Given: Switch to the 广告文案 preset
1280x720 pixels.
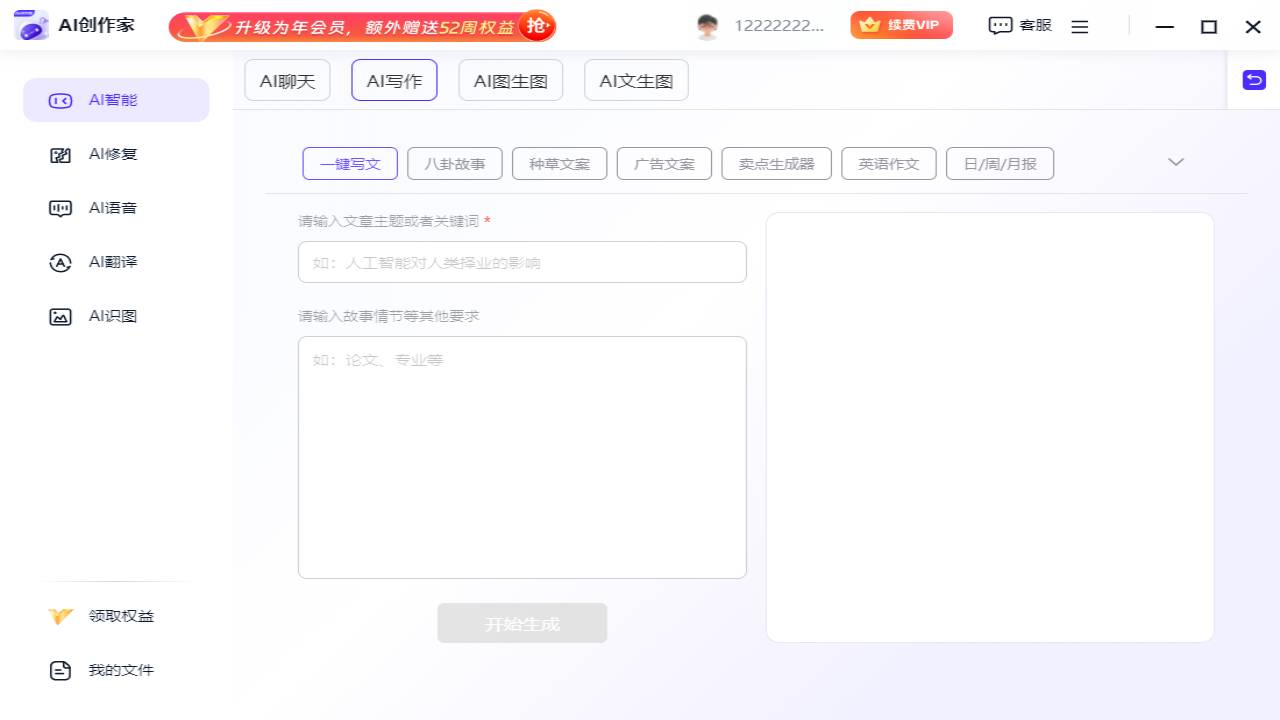Looking at the screenshot, I should pos(664,163).
